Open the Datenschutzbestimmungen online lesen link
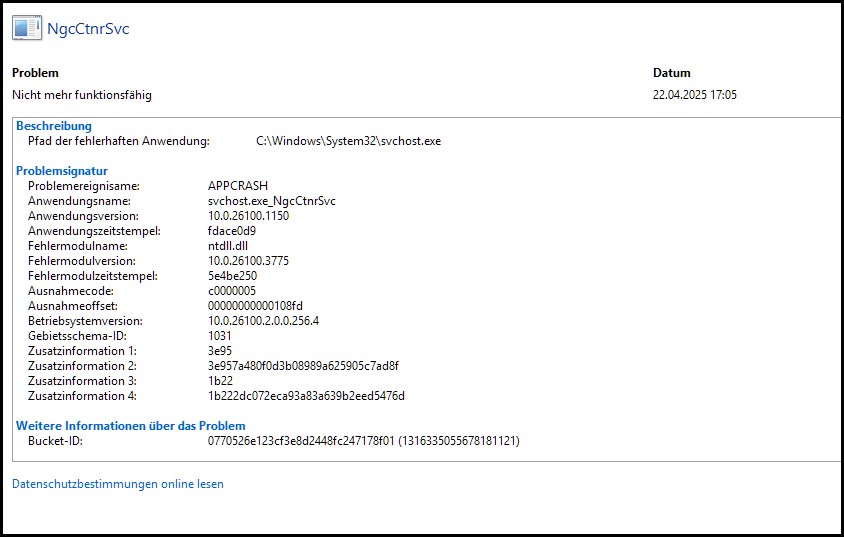This screenshot has height=537, width=844. (x=117, y=484)
